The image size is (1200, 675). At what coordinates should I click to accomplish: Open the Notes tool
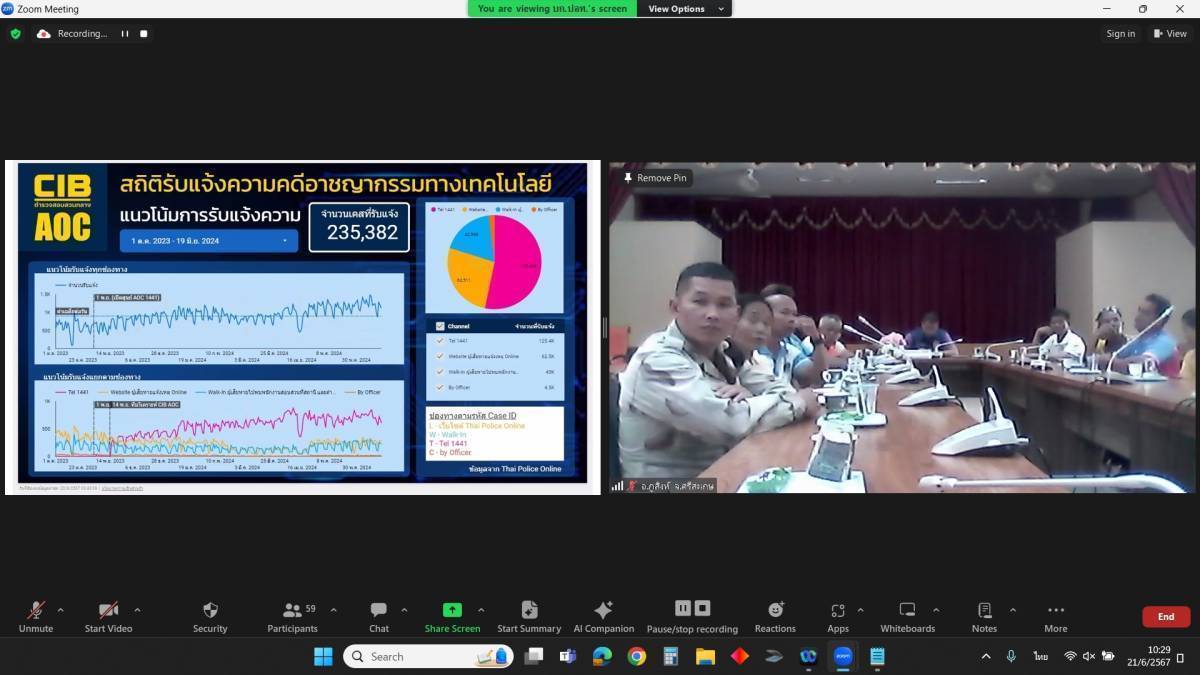(984, 616)
